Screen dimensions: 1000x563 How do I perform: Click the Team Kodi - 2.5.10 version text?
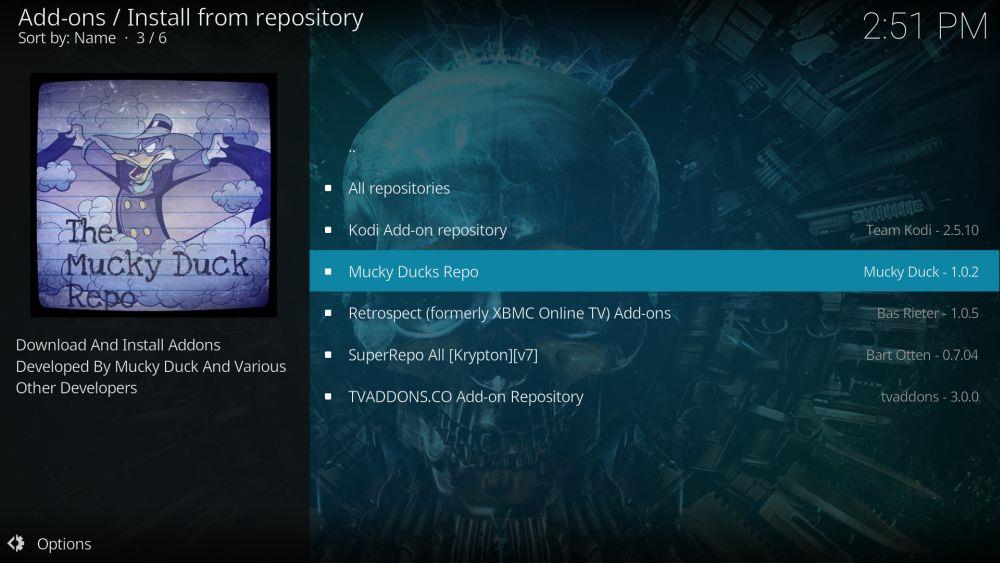(x=922, y=230)
